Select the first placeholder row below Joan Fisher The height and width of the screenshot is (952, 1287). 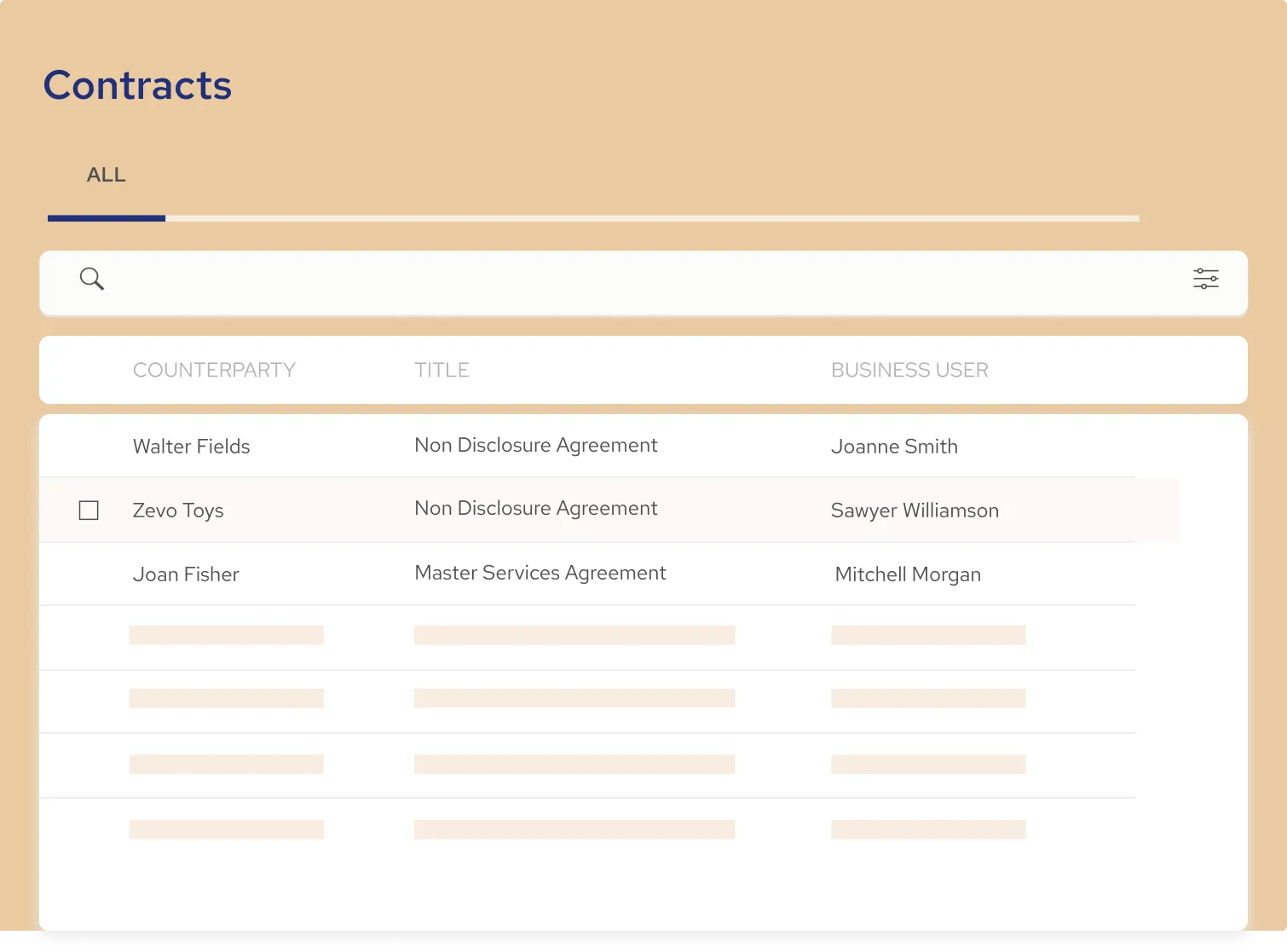click(x=574, y=636)
